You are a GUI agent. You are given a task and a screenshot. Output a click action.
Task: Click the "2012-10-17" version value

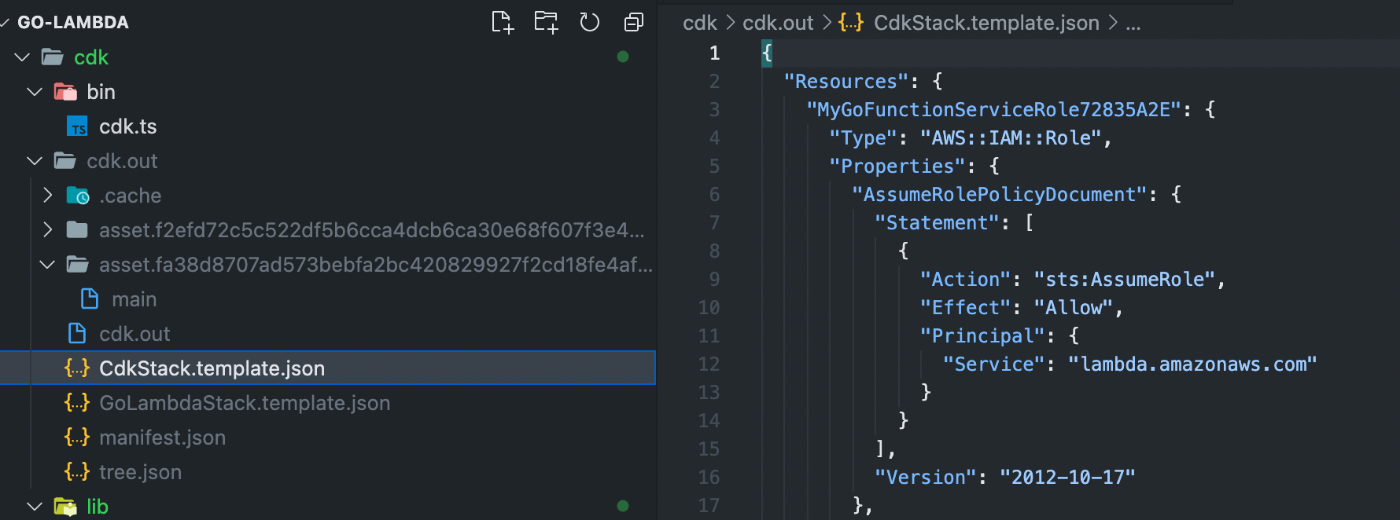(1068, 477)
